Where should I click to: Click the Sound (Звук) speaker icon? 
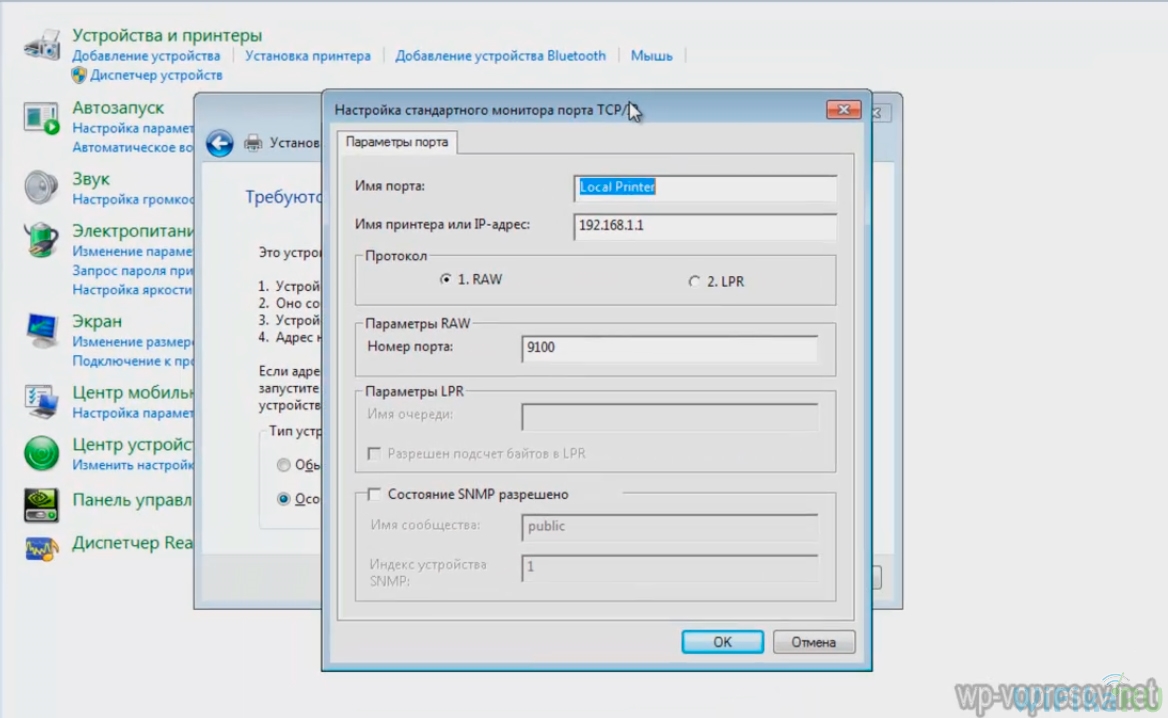(x=42, y=188)
